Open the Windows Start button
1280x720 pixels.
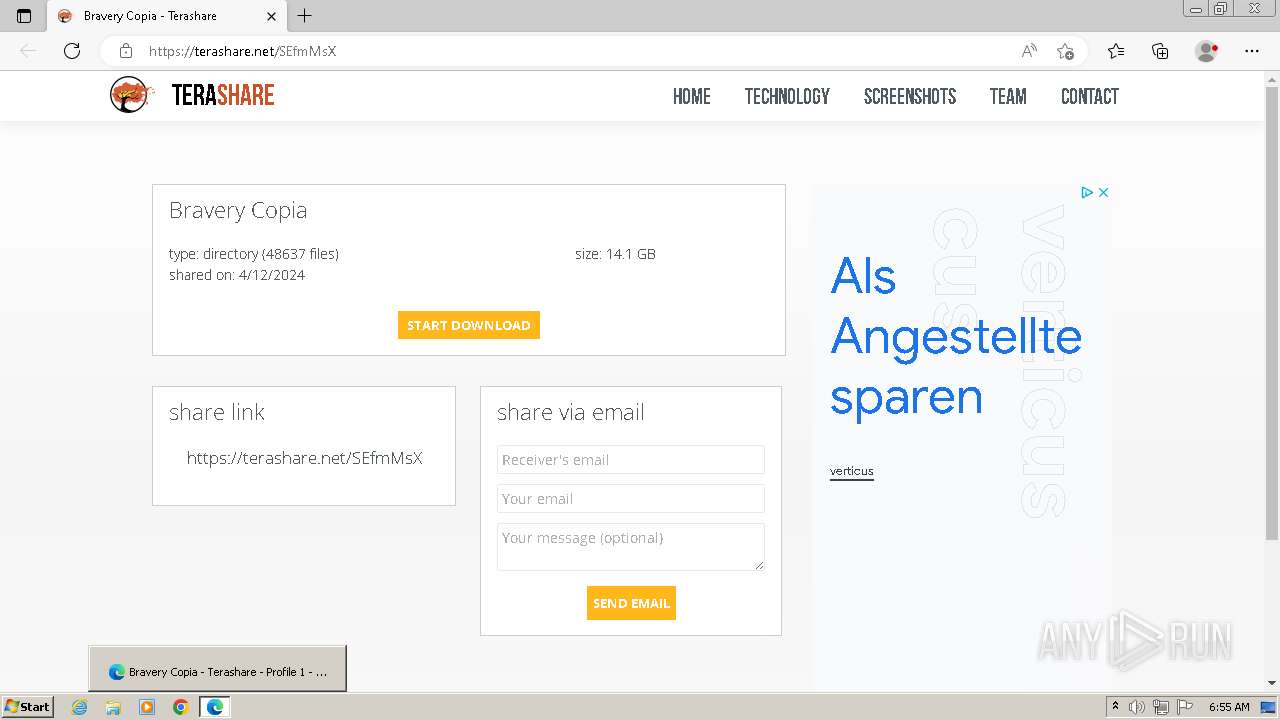coord(27,706)
